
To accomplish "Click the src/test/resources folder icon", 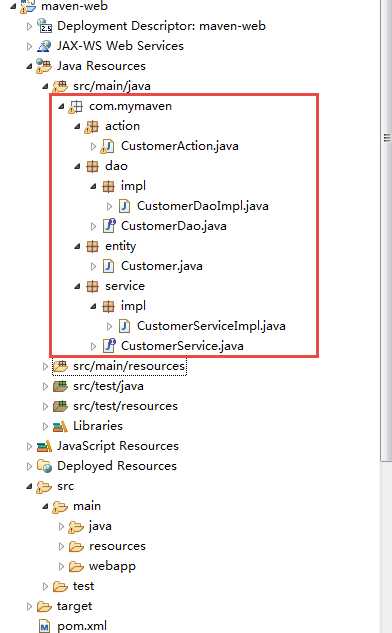I will tap(60, 406).
